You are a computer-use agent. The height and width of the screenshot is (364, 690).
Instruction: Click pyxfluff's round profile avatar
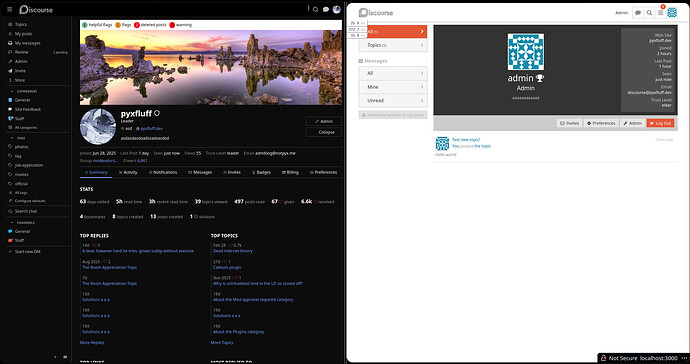click(x=98, y=126)
